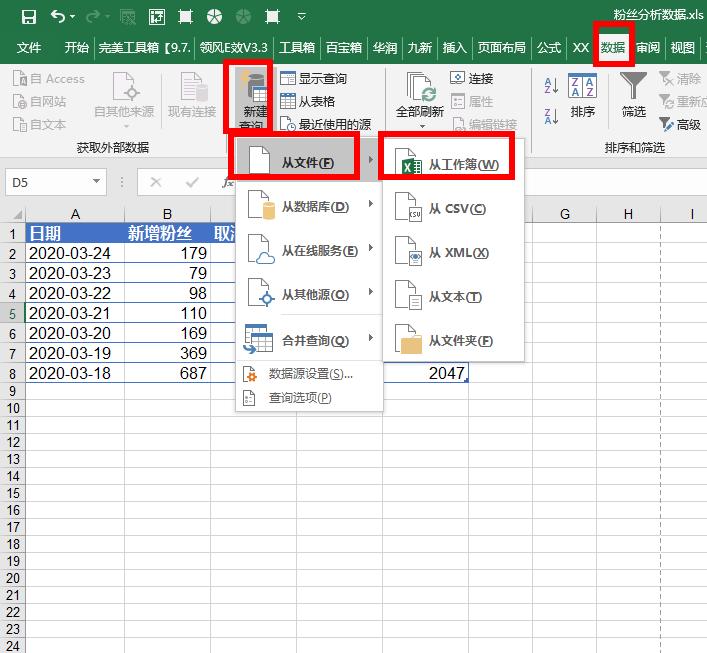Switch to the 公式 ribbon tab
The width and height of the screenshot is (707, 653).
549,47
